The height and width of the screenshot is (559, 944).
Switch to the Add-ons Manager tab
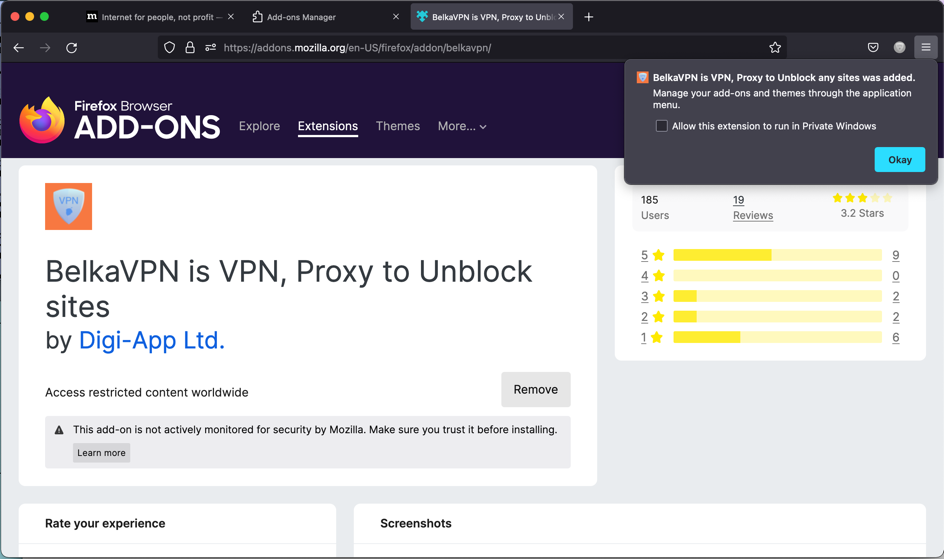(x=326, y=17)
